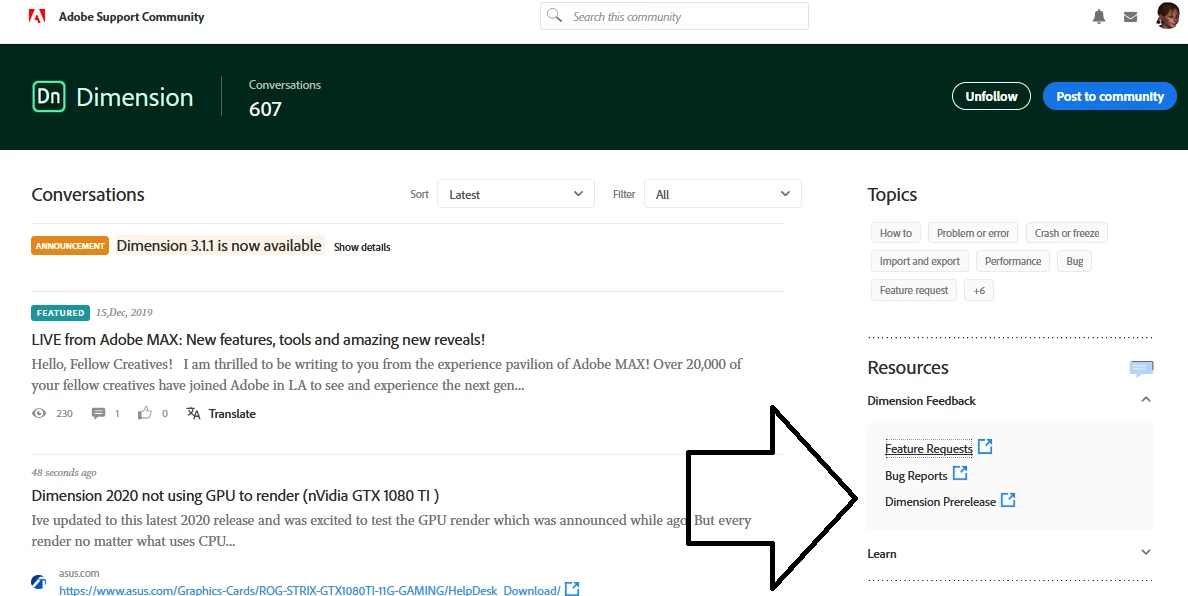Collapse the Dimension Feedback section
Screen dimensions: 1188x596
[1146, 399]
